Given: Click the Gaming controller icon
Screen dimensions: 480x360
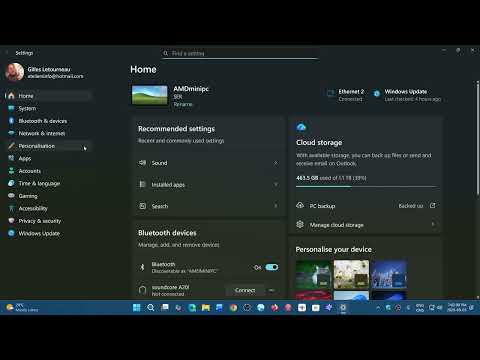Looking at the screenshot, I should pyautogui.click(x=11, y=196).
